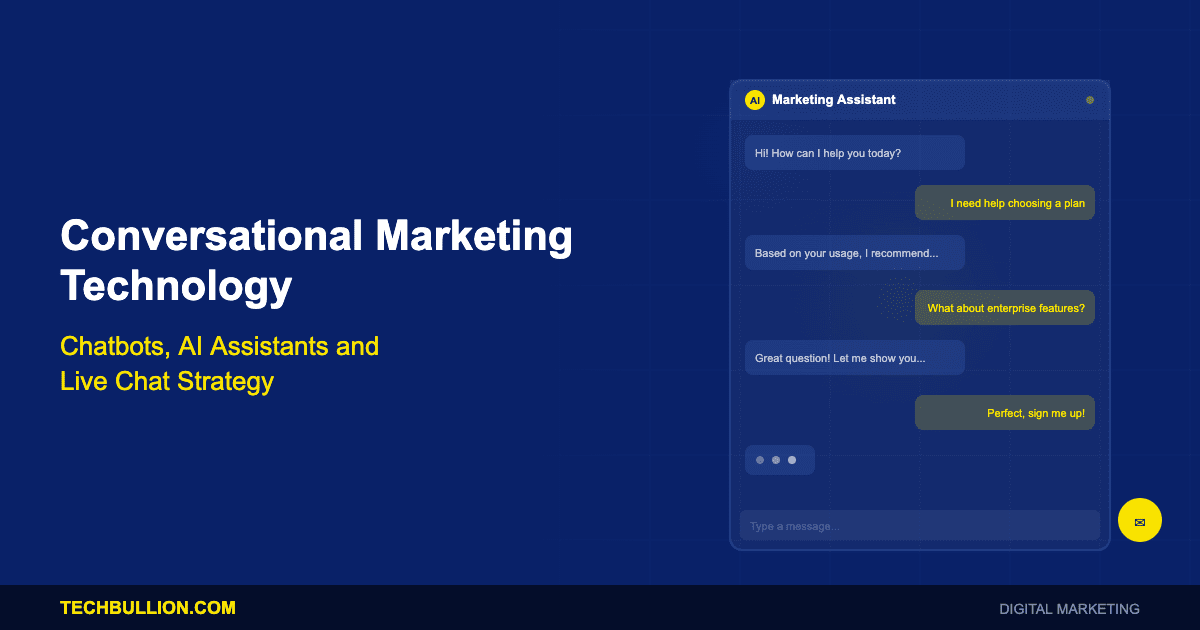Open the TECHBULLION.COM link
Viewport: 1200px width, 630px height.
click(148, 608)
